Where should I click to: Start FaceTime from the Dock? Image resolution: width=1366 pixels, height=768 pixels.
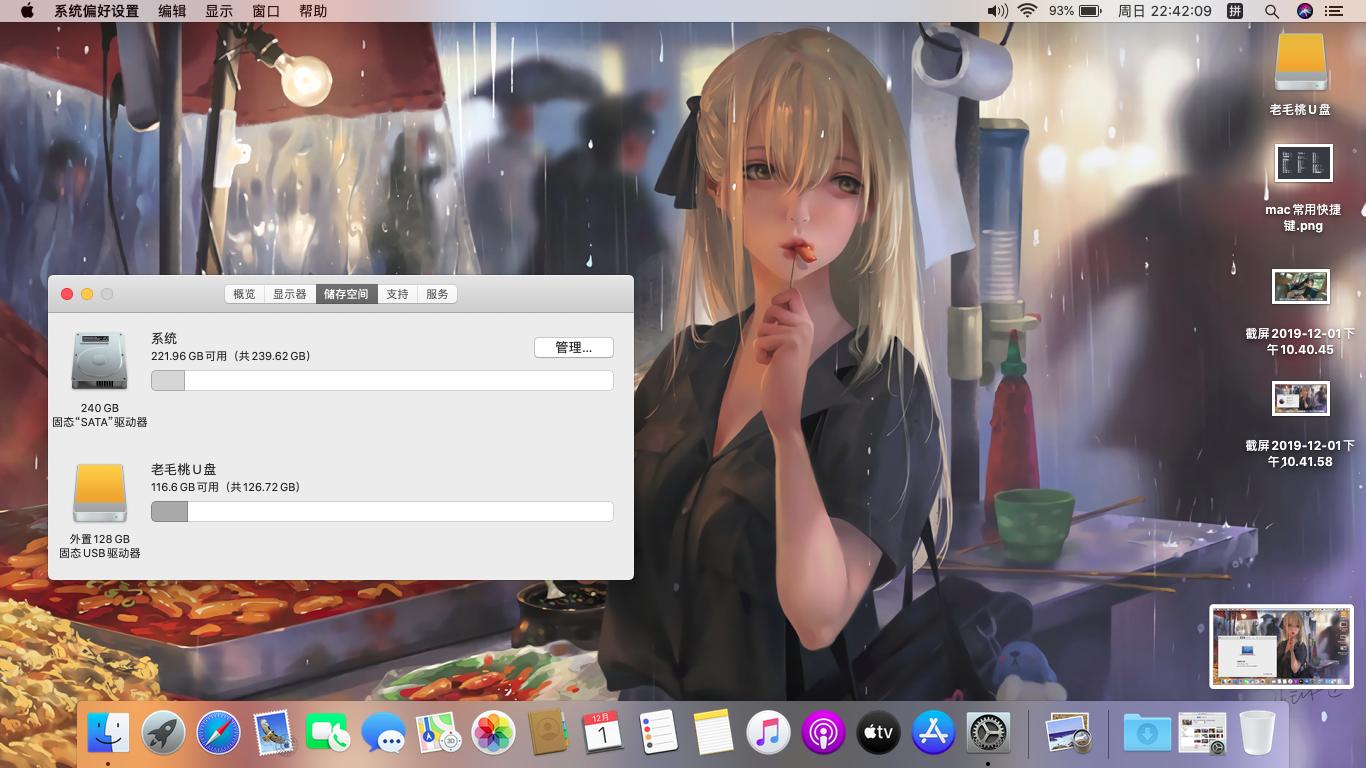click(x=328, y=733)
